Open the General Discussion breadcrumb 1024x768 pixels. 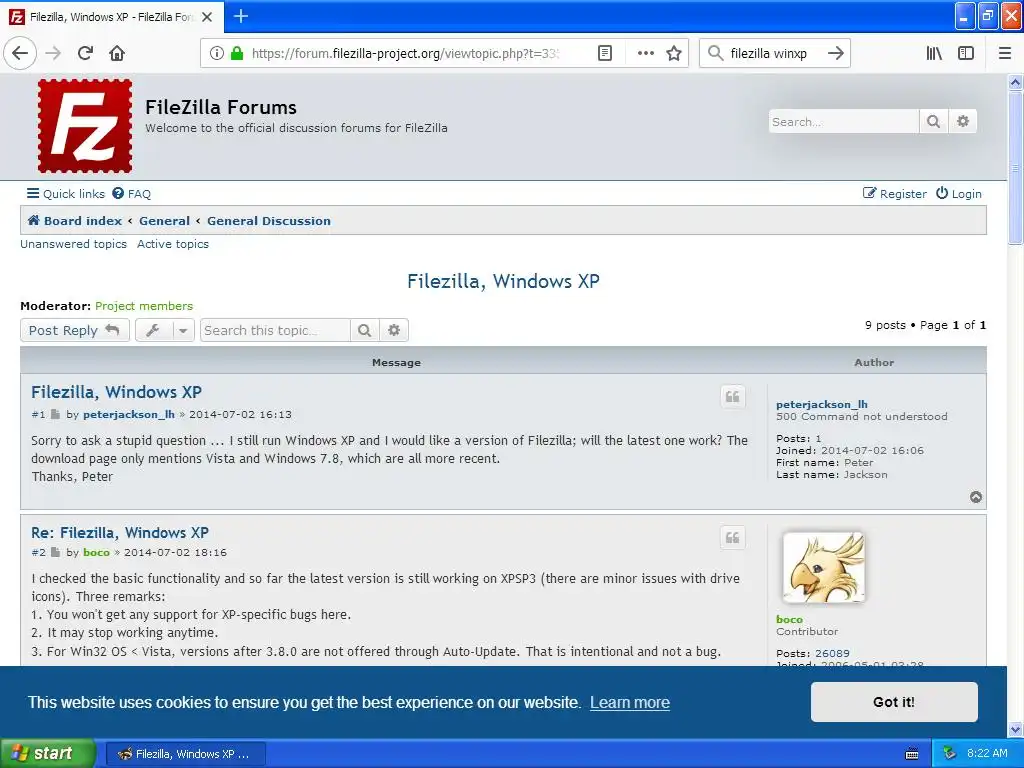click(268, 221)
